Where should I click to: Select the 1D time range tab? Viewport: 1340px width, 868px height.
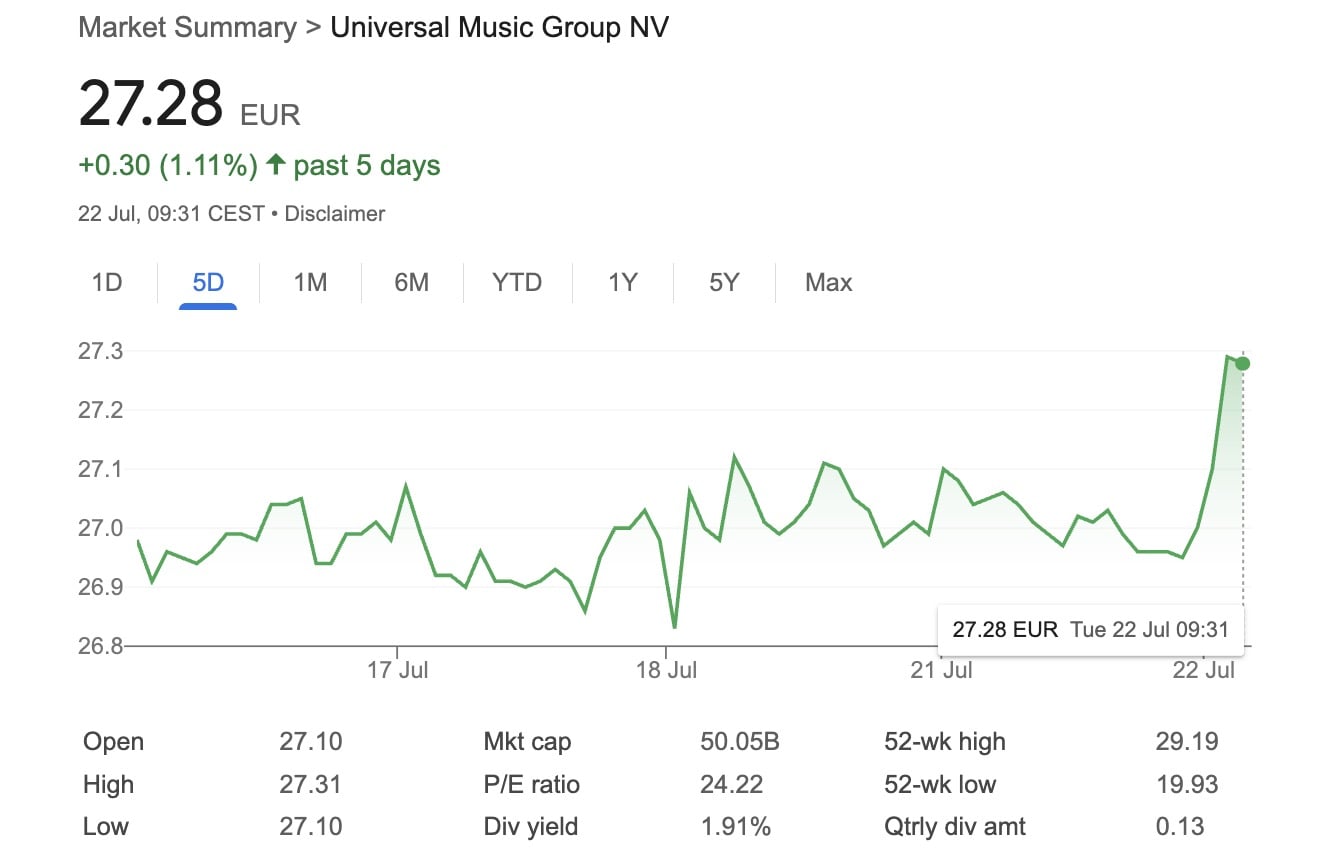point(107,283)
